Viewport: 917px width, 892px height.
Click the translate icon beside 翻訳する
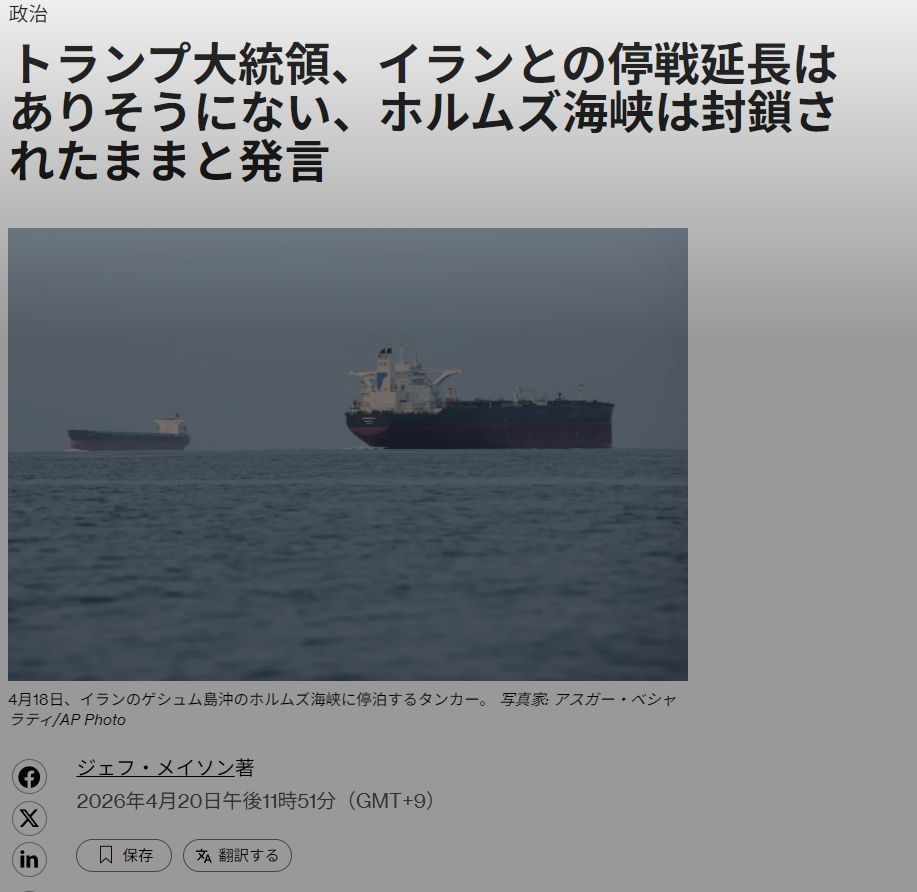204,855
